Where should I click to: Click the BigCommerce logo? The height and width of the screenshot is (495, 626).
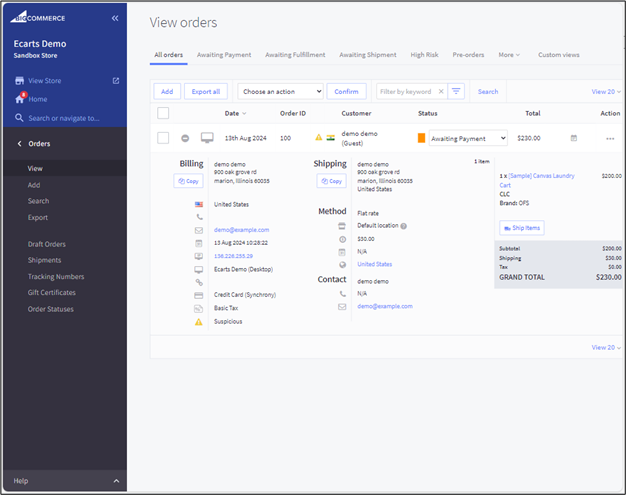click(x=38, y=17)
